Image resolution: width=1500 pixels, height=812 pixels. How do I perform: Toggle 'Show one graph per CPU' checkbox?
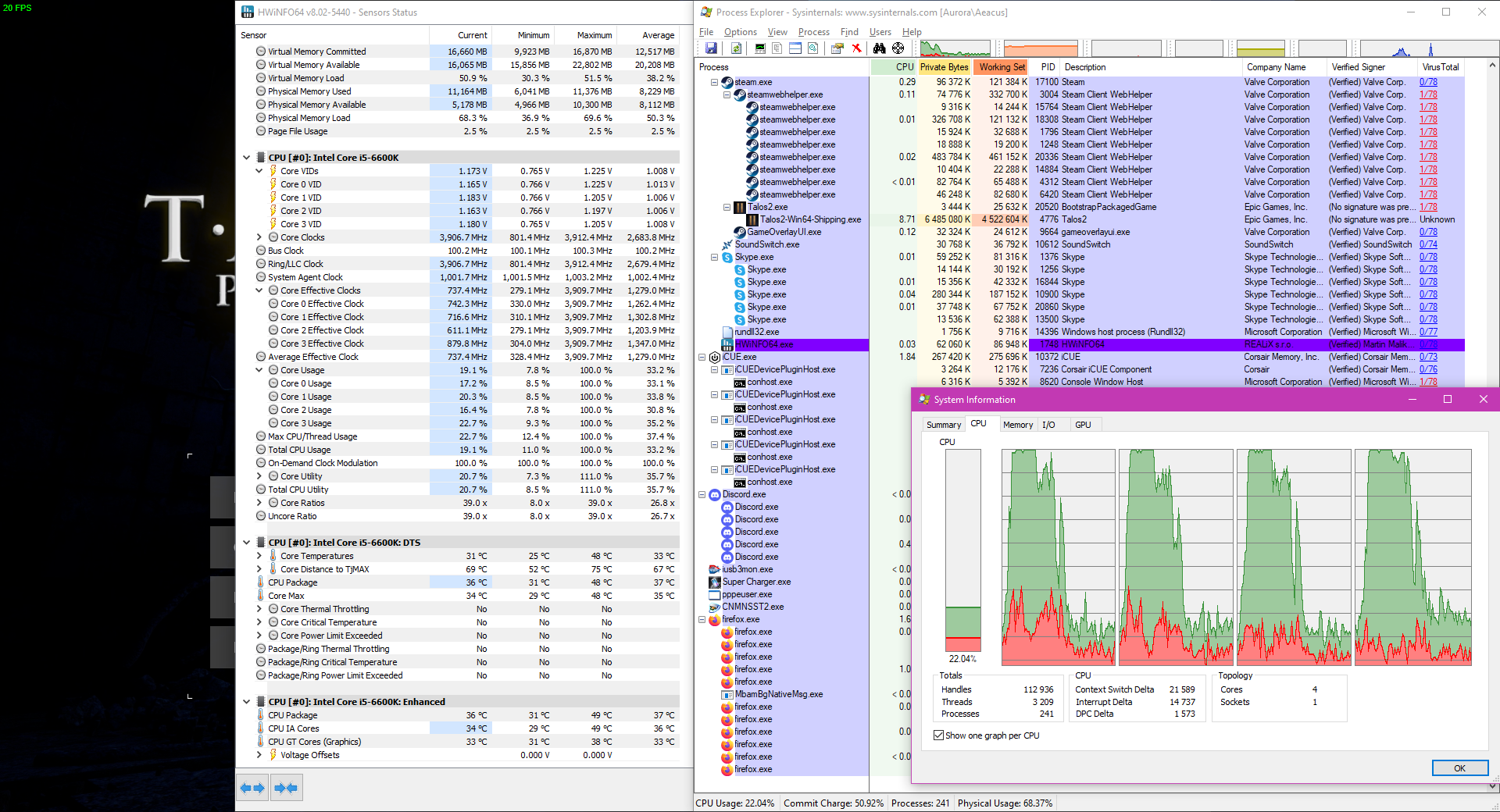click(x=939, y=735)
